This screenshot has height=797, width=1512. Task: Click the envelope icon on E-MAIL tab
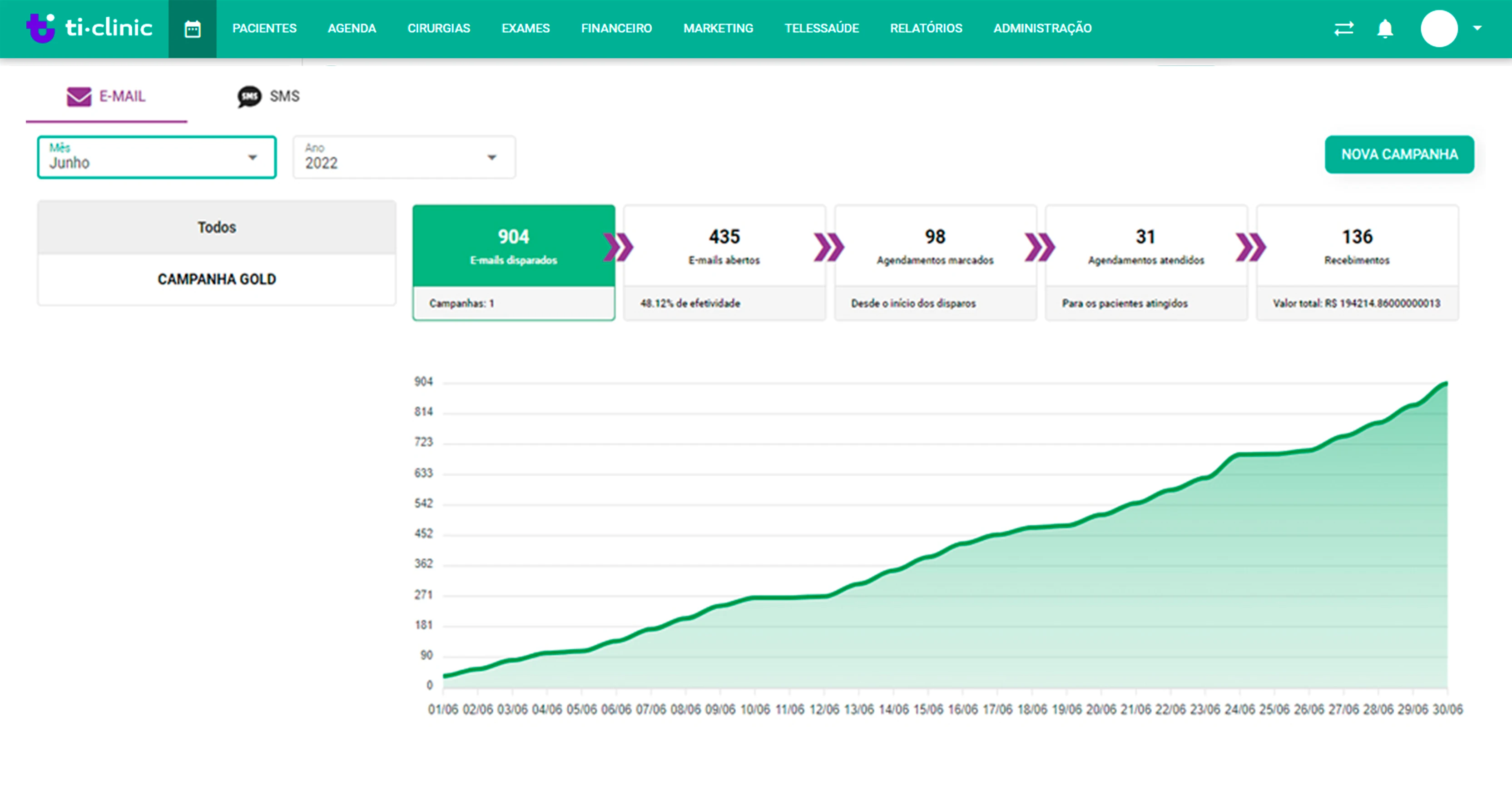[x=79, y=96]
